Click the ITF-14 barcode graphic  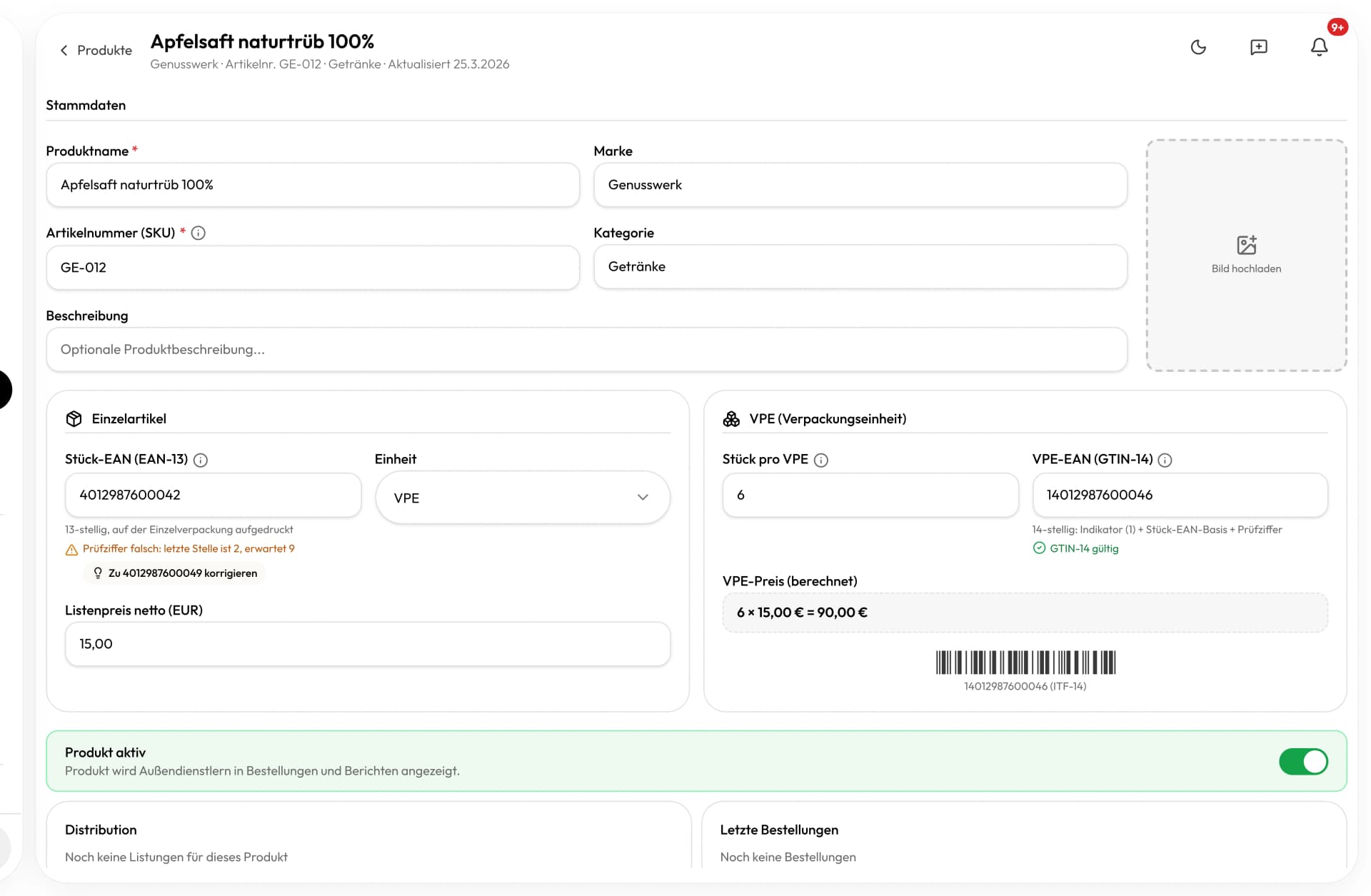point(1025,663)
